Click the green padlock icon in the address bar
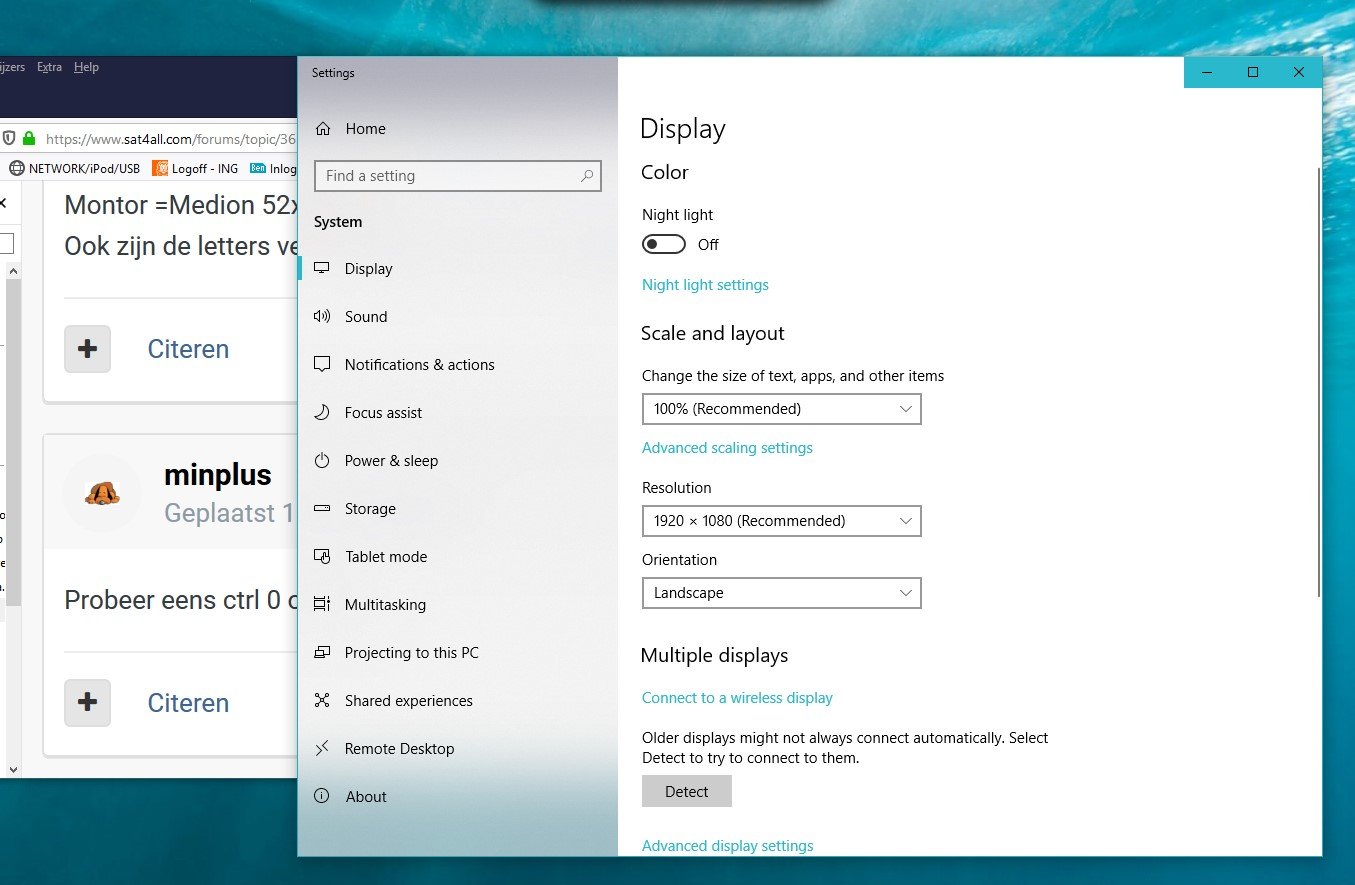Screen dimensions: 1355x885 click(29, 139)
